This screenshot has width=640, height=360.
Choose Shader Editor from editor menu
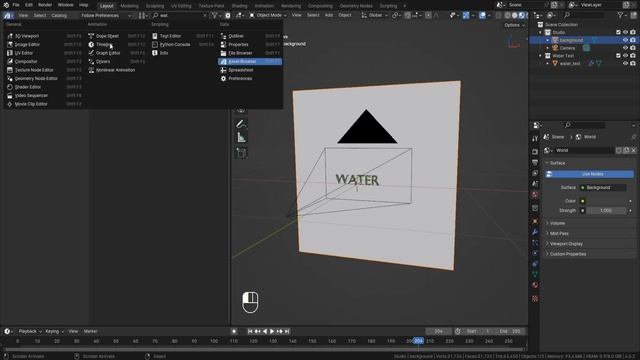click(x=44, y=87)
